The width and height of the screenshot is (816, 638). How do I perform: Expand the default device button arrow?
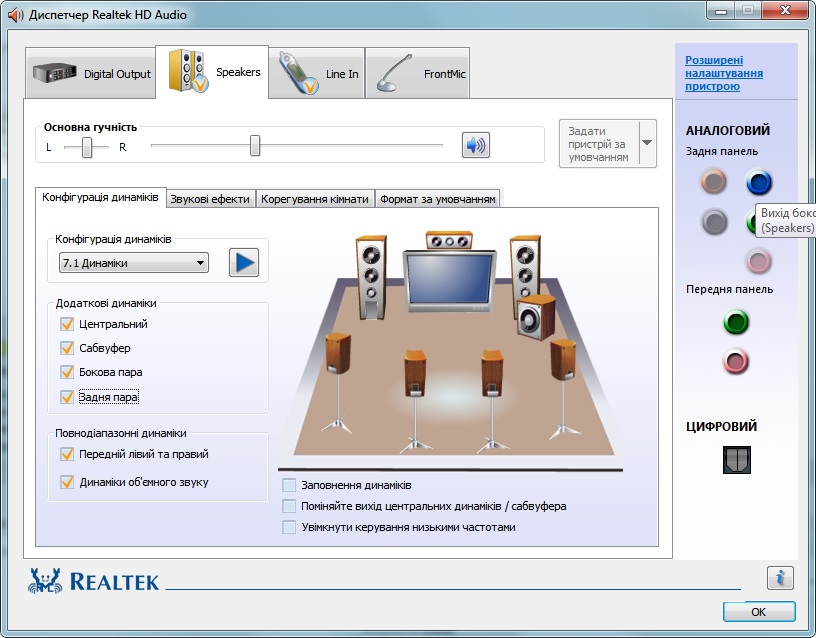(647, 143)
